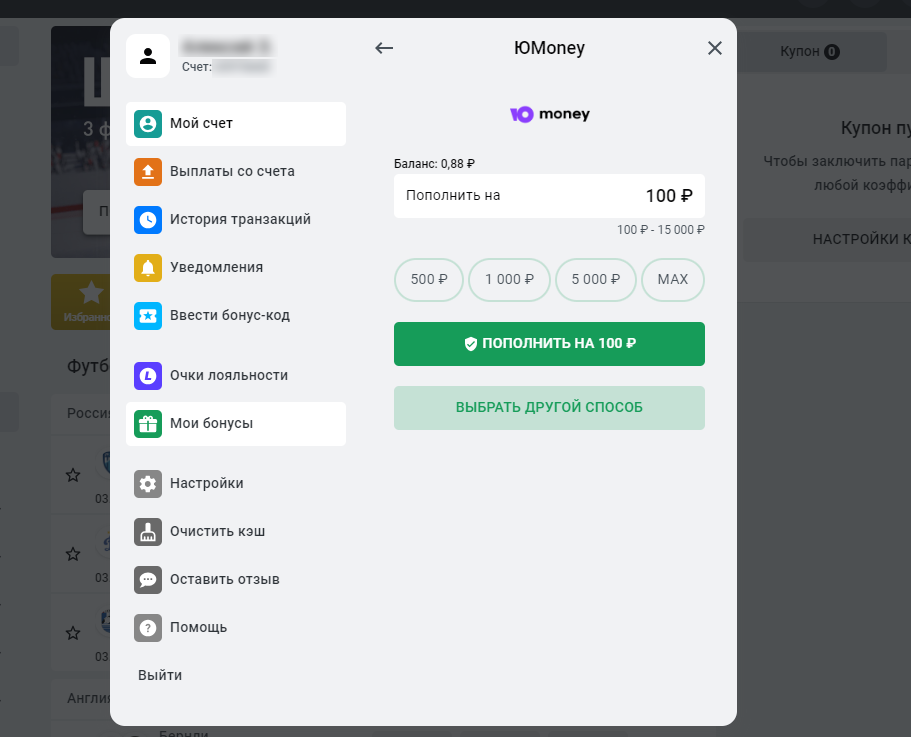Click the orange Выплаты со счета icon
Viewport: 911px width, 737px height.
coord(148,172)
